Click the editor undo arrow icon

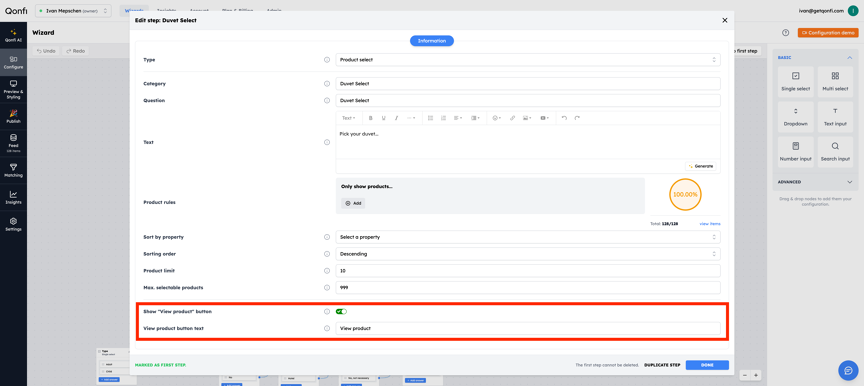(x=564, y=118)
